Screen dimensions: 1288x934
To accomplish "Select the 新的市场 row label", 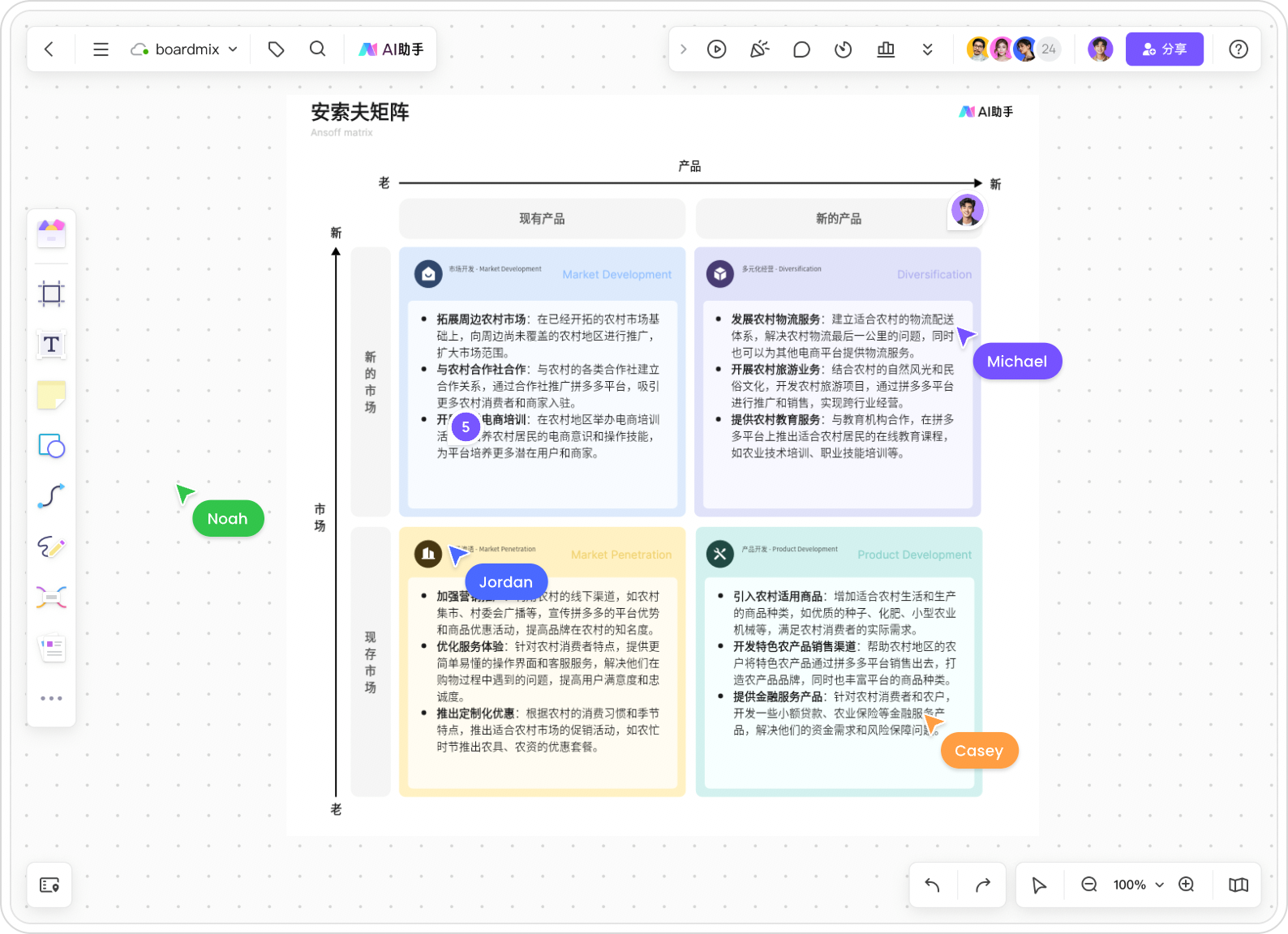I will 371,382.
